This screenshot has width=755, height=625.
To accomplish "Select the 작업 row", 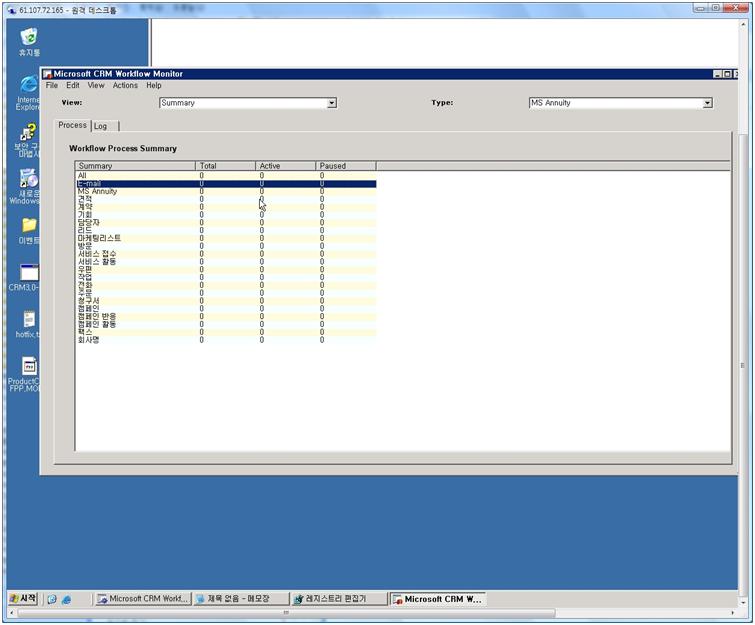I will [226, 277].
